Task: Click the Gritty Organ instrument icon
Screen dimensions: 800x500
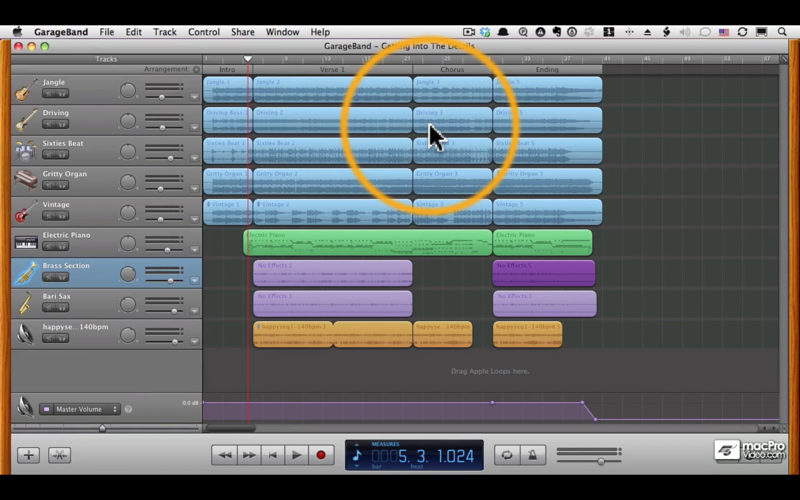Action: pyautogui.click(x=26, y=181)
